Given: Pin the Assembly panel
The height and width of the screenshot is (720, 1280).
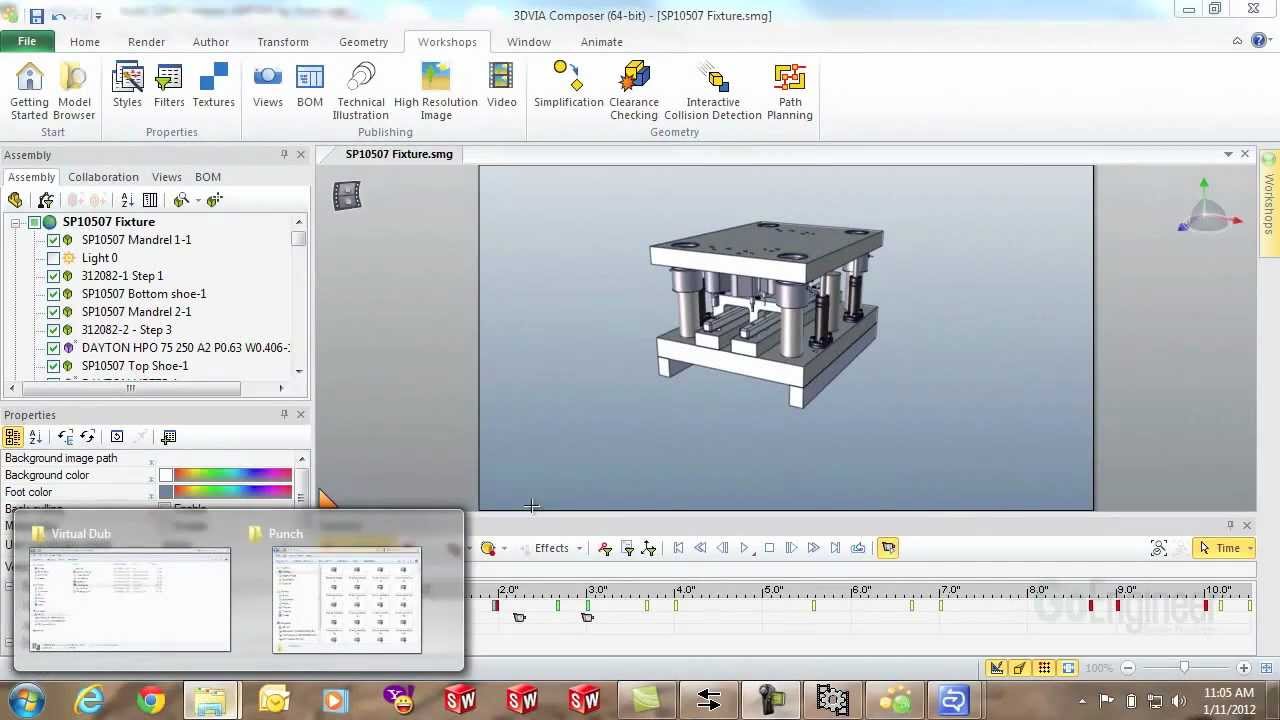Looking at the screenshot, I should pyautogui.click(x=284, y=154).
